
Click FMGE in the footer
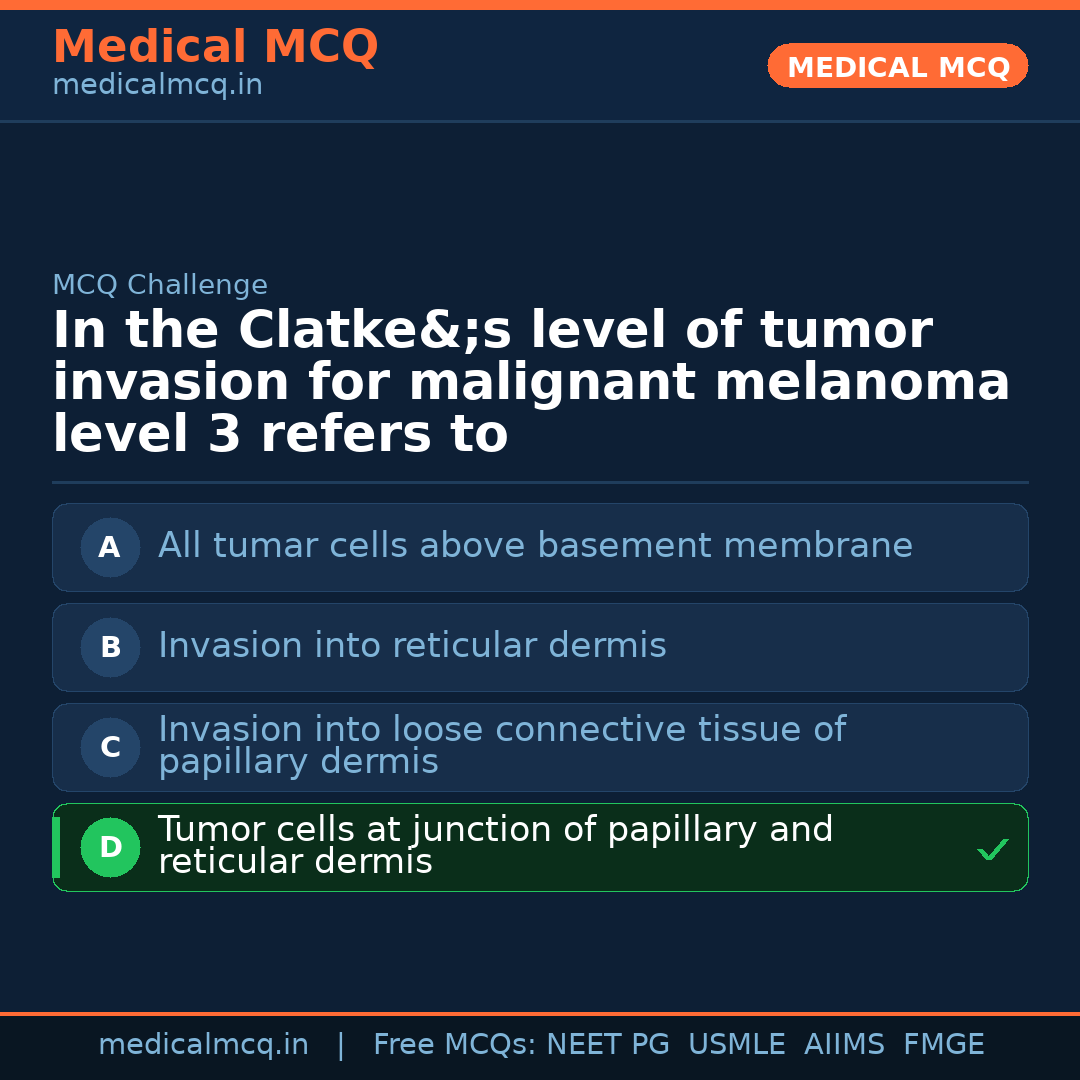click(943, 1045)
